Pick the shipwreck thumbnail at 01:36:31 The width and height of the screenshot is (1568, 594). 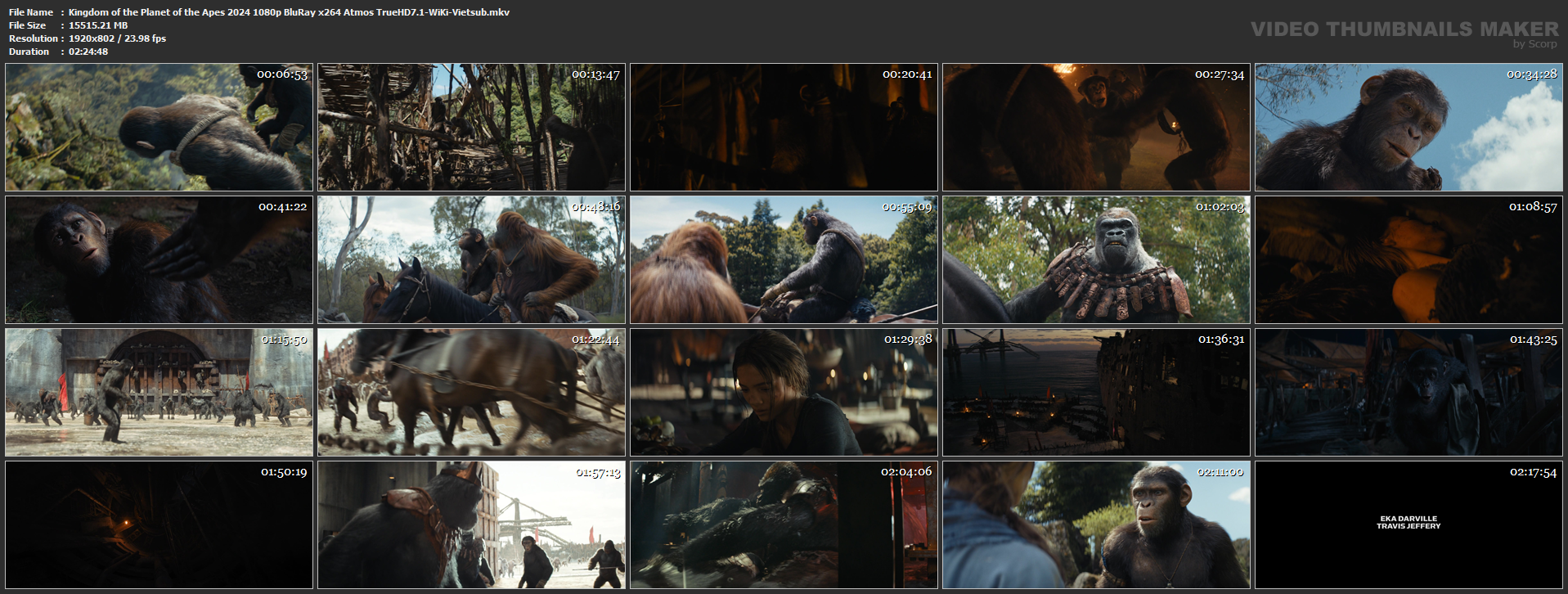pos(1097,393)
